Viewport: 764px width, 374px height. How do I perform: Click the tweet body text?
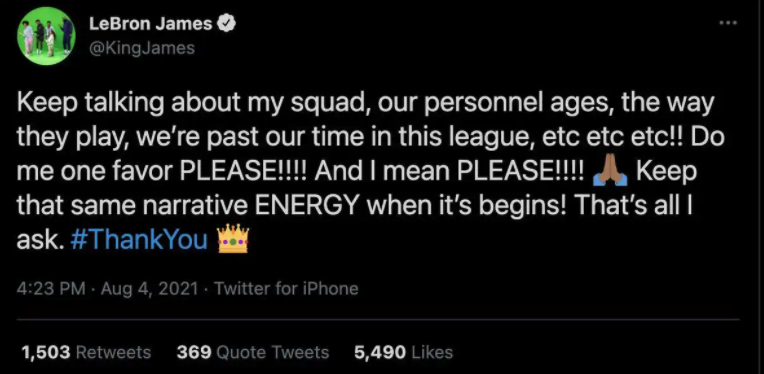click(x=370, y=172)
